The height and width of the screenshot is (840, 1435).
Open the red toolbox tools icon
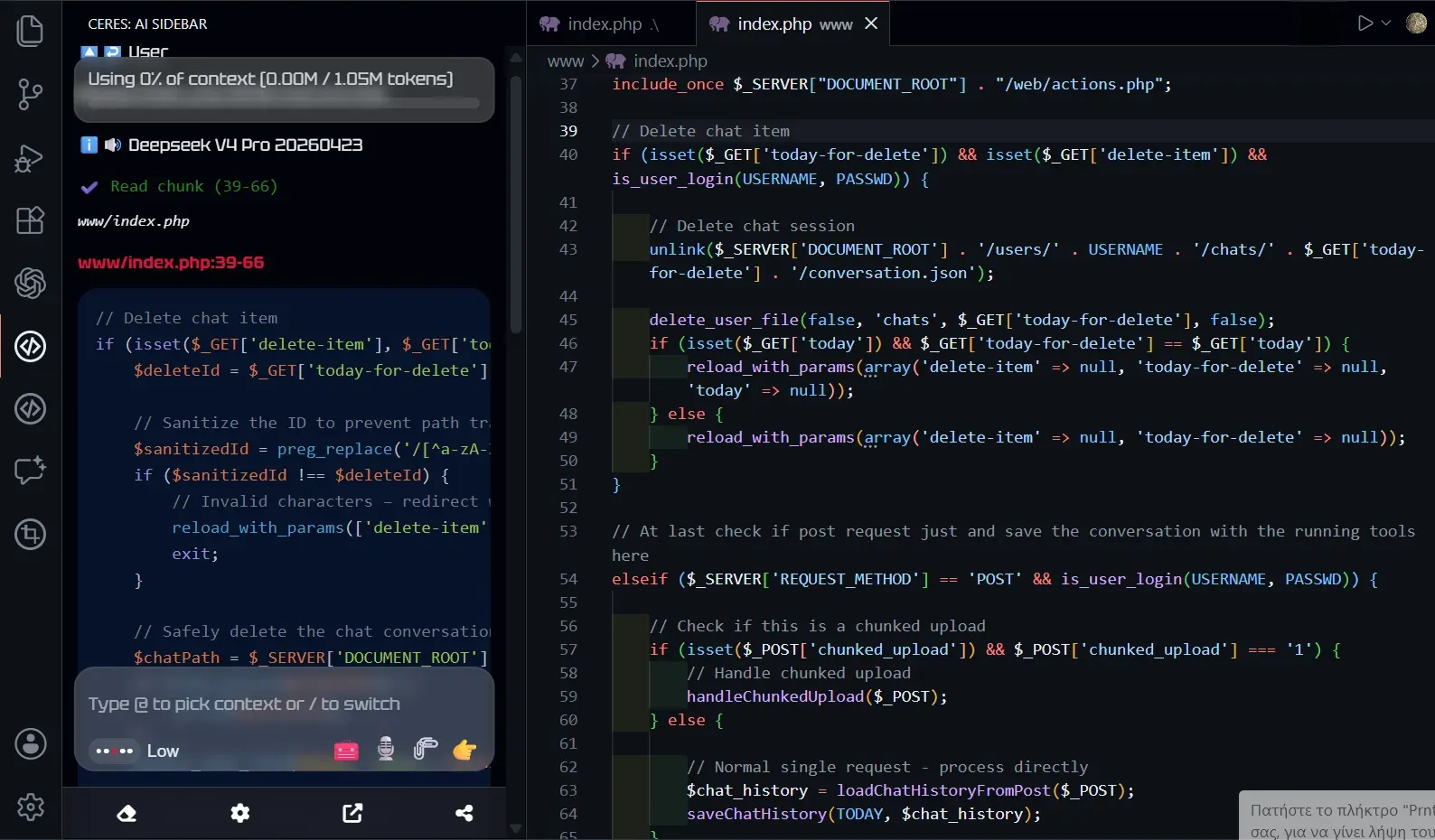[347, 750]
